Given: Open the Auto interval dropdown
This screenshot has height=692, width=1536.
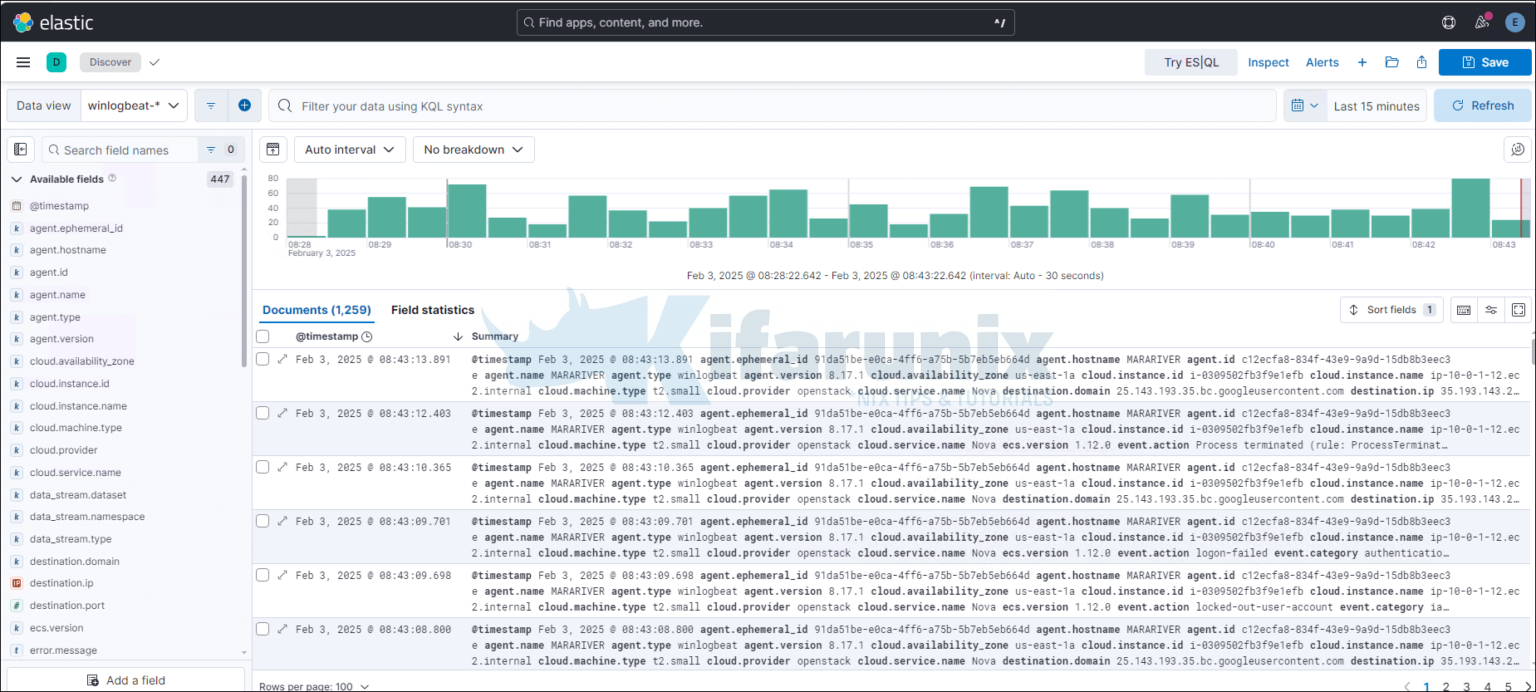Looking at the screenshot, I should coord(349,149).
